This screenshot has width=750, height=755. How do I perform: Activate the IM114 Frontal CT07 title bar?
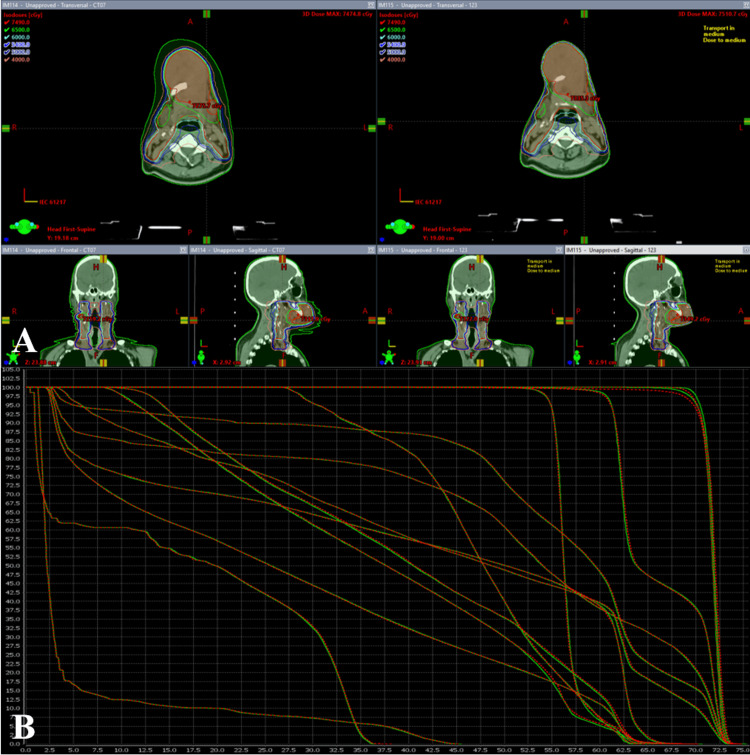94,250
